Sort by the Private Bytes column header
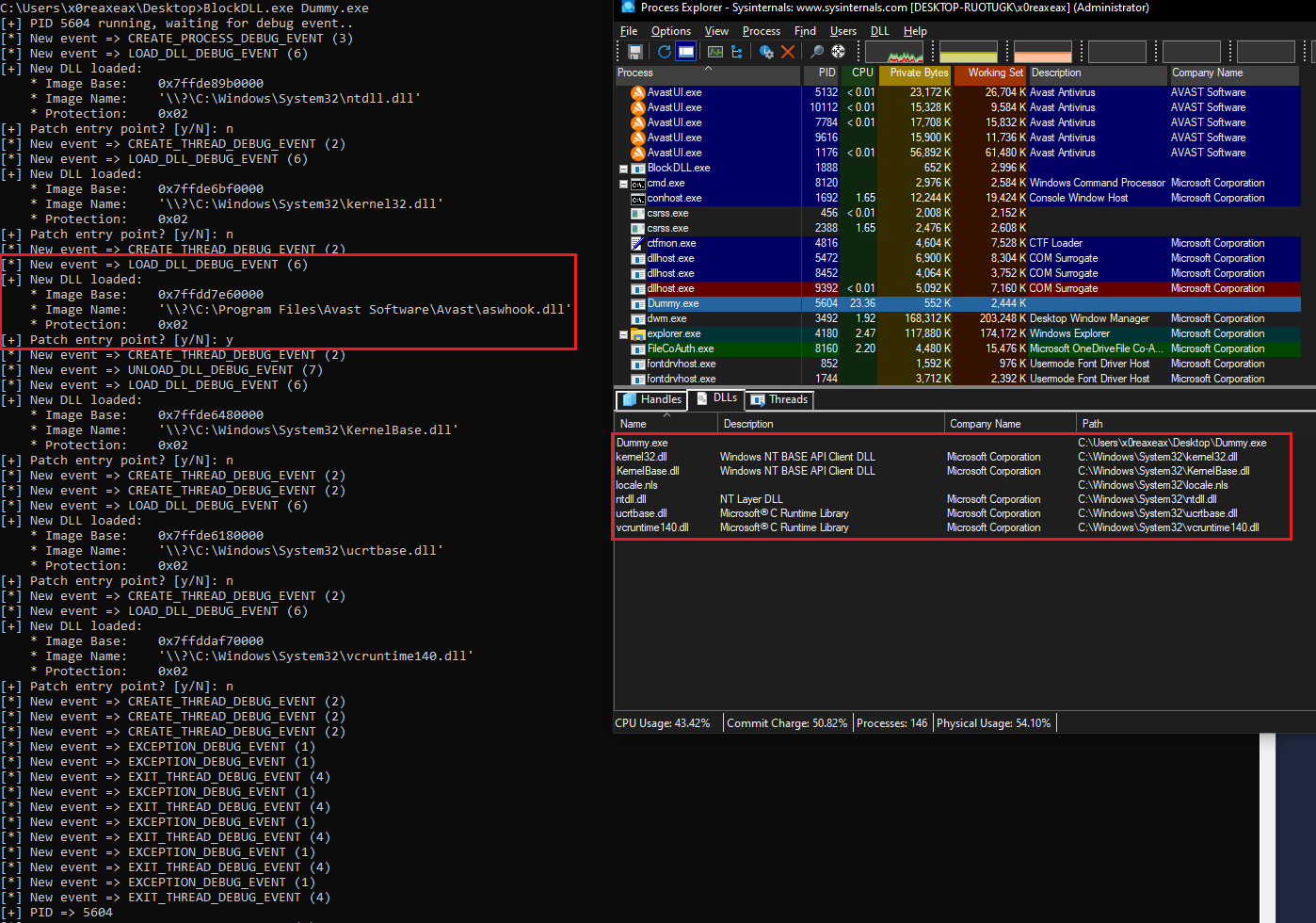 pos(918,73)
